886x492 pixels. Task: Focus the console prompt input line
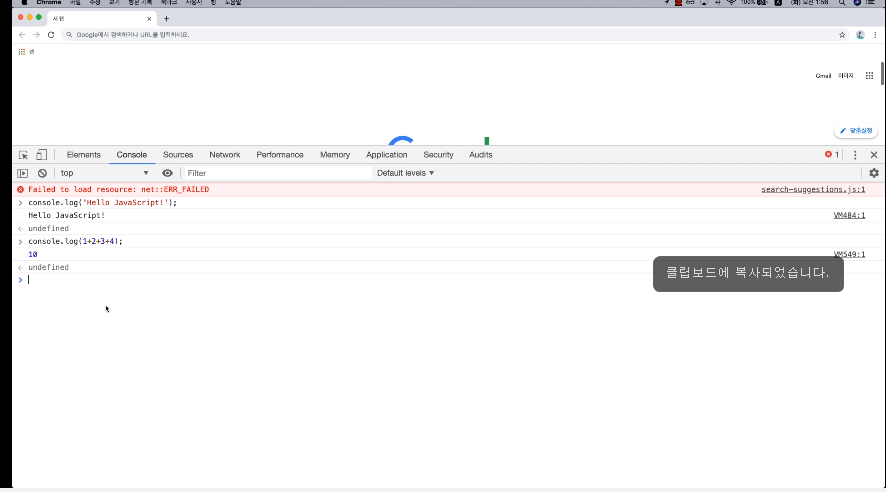tap(446, 280)
